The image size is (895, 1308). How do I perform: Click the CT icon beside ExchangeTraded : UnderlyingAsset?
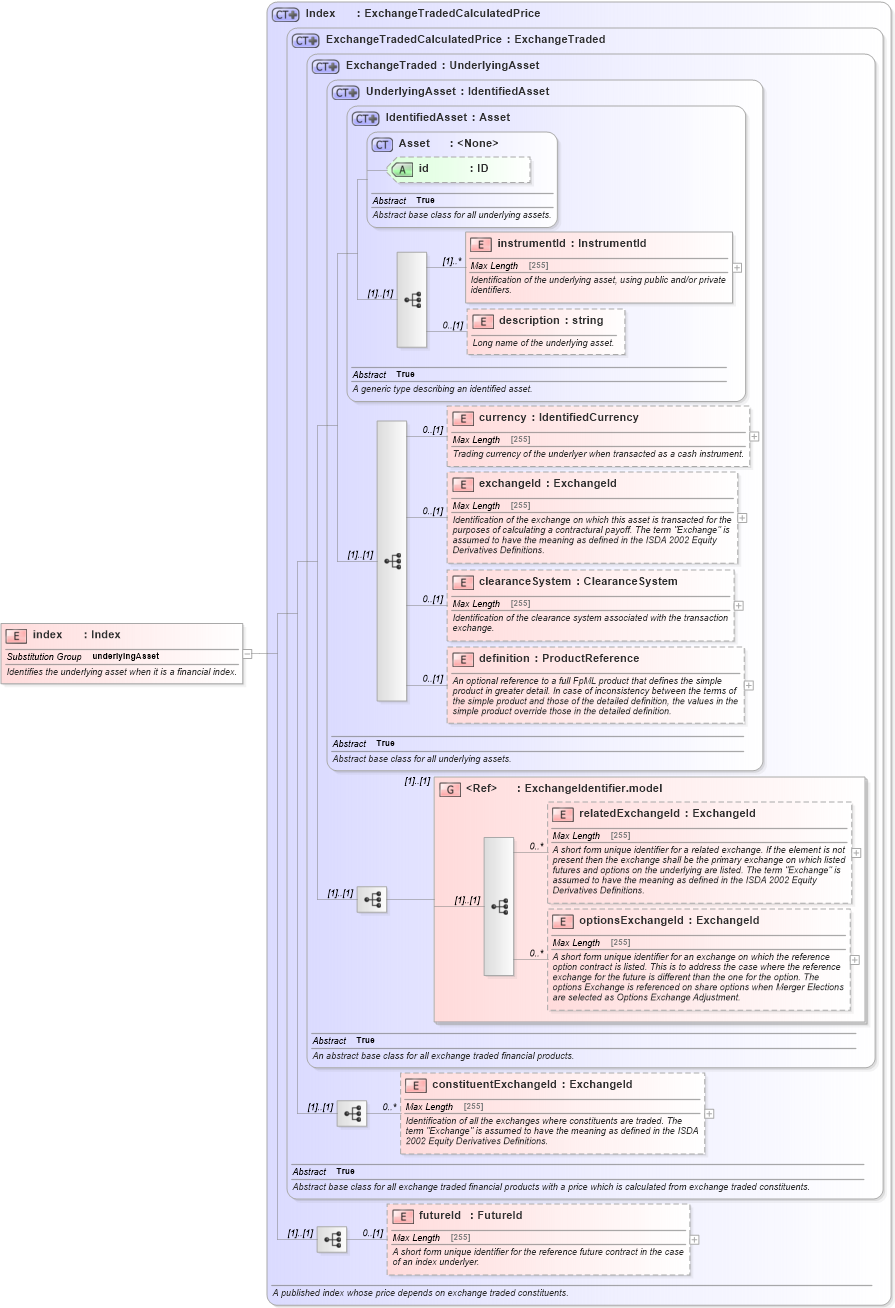point(326,66)
